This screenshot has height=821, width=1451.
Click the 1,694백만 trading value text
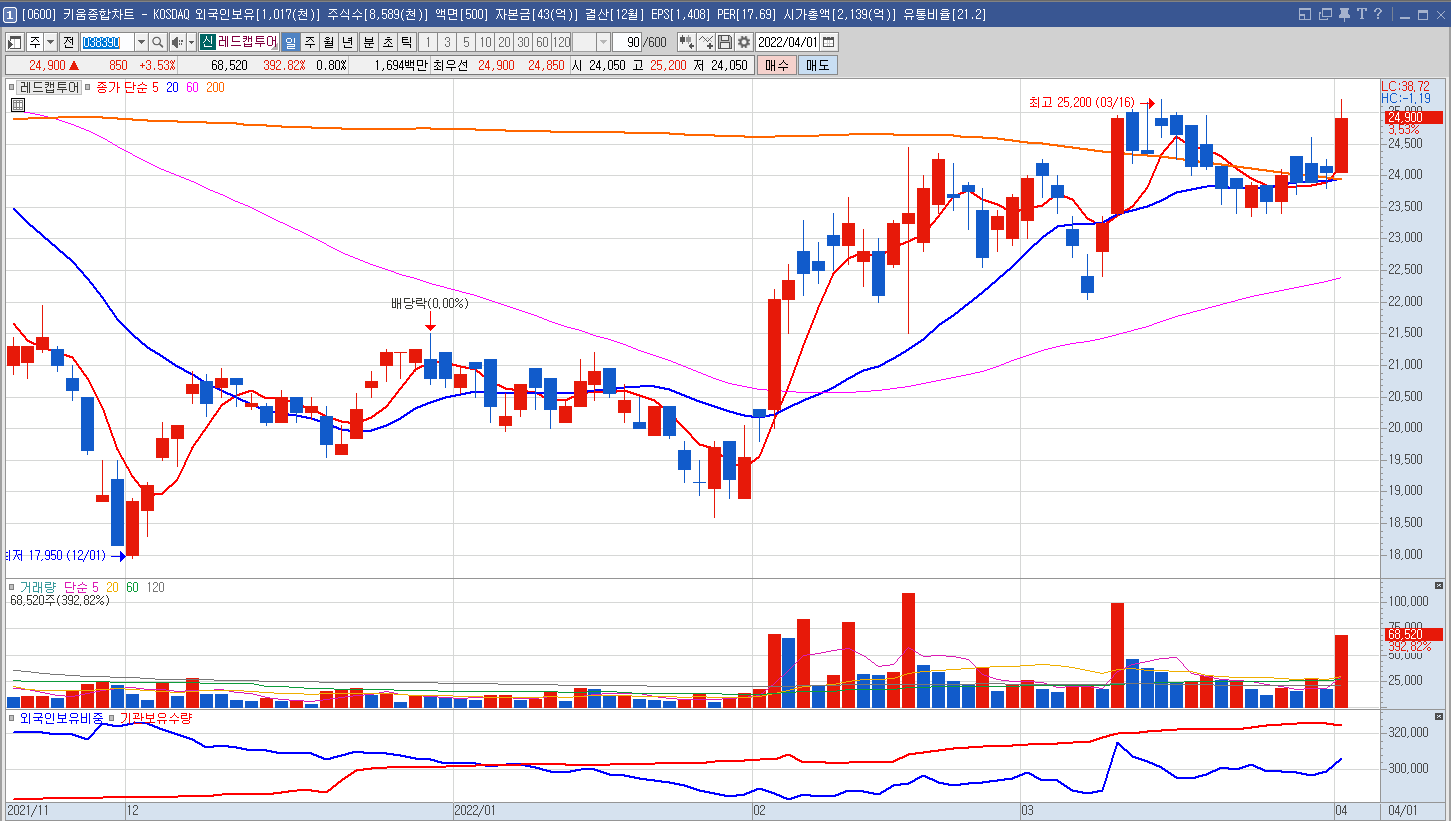point(402,65)
